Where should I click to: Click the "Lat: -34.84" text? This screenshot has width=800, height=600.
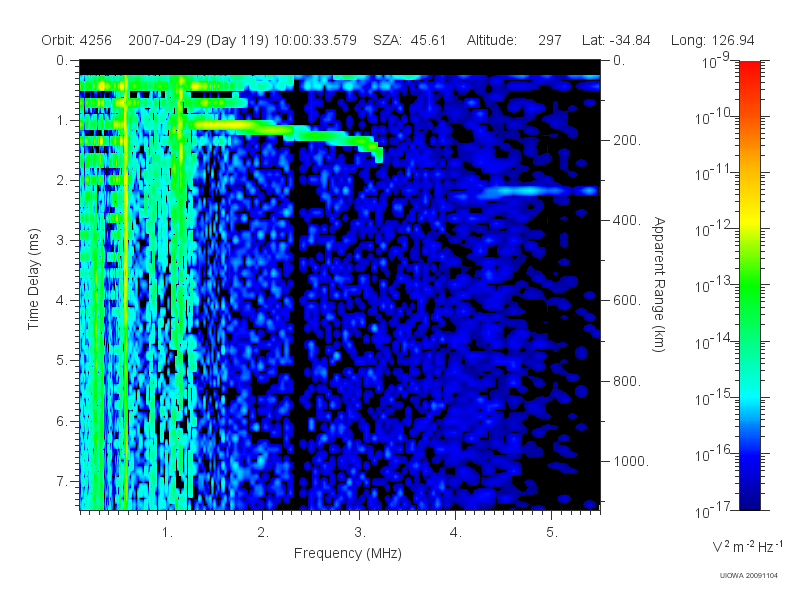616,40
